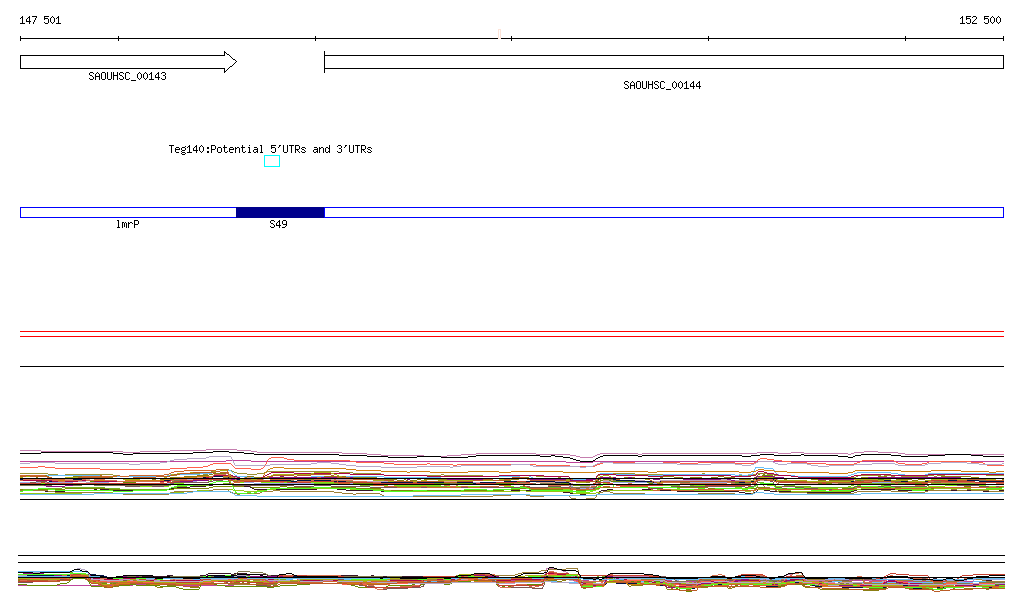The image size is (1024, 611).
Task: Click the first tick after ruler start
Action: point(118,39)
